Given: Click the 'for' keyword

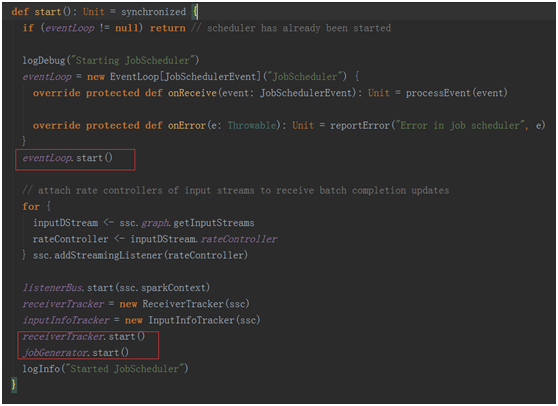Looking at the screenshot, I should click(x=31, y=206).
